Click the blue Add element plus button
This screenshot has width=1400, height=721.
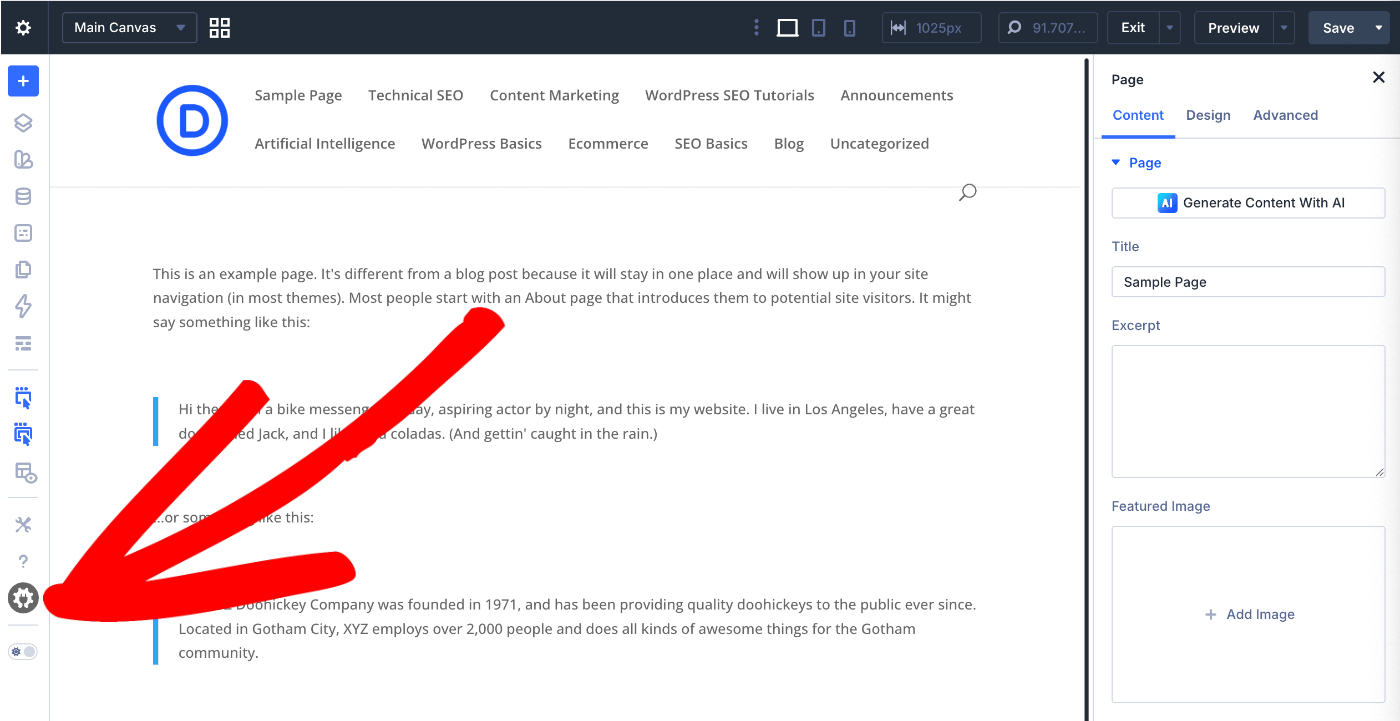pyautogui.click(x=23, y=81)
